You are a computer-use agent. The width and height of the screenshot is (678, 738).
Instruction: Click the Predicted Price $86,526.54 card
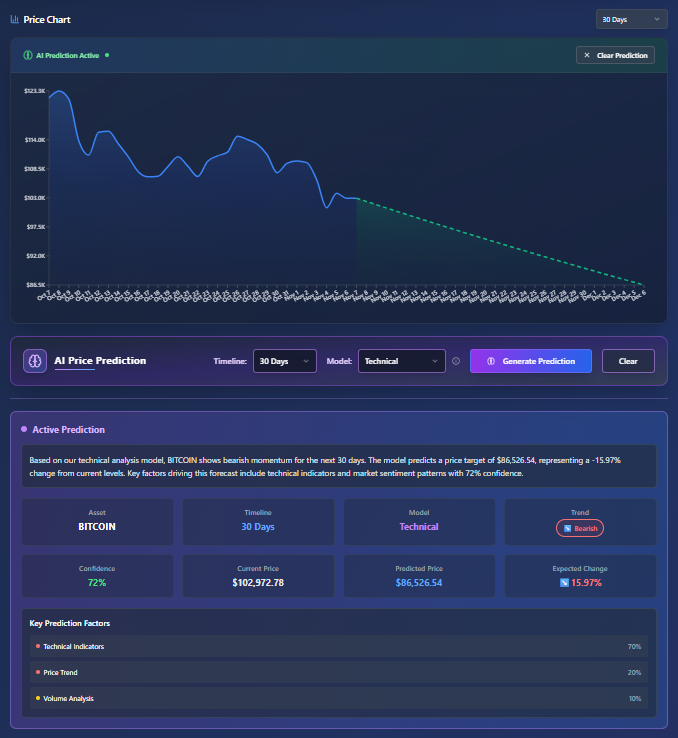(x=419, y=576)
